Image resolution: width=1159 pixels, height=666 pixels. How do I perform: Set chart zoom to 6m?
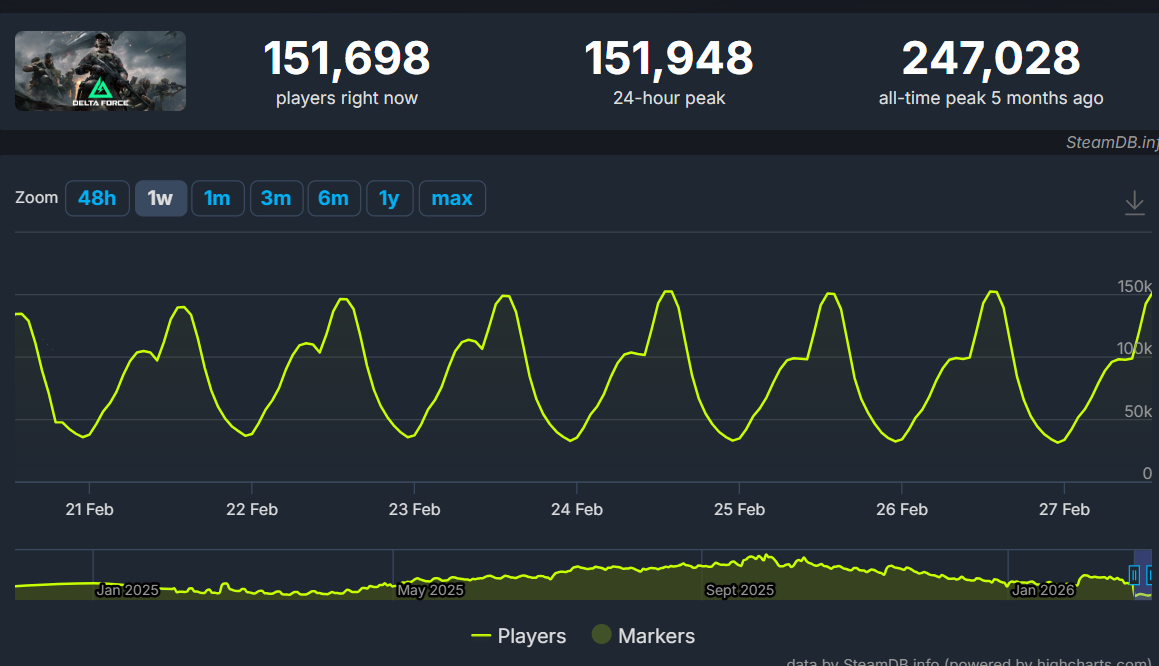[x=333, y=198]
